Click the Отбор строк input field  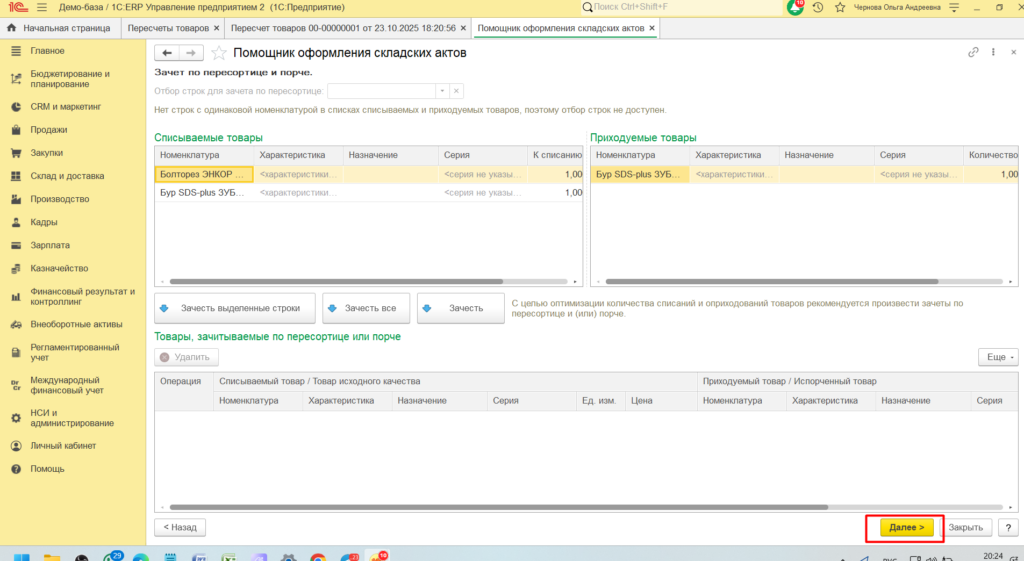point(381,91)
